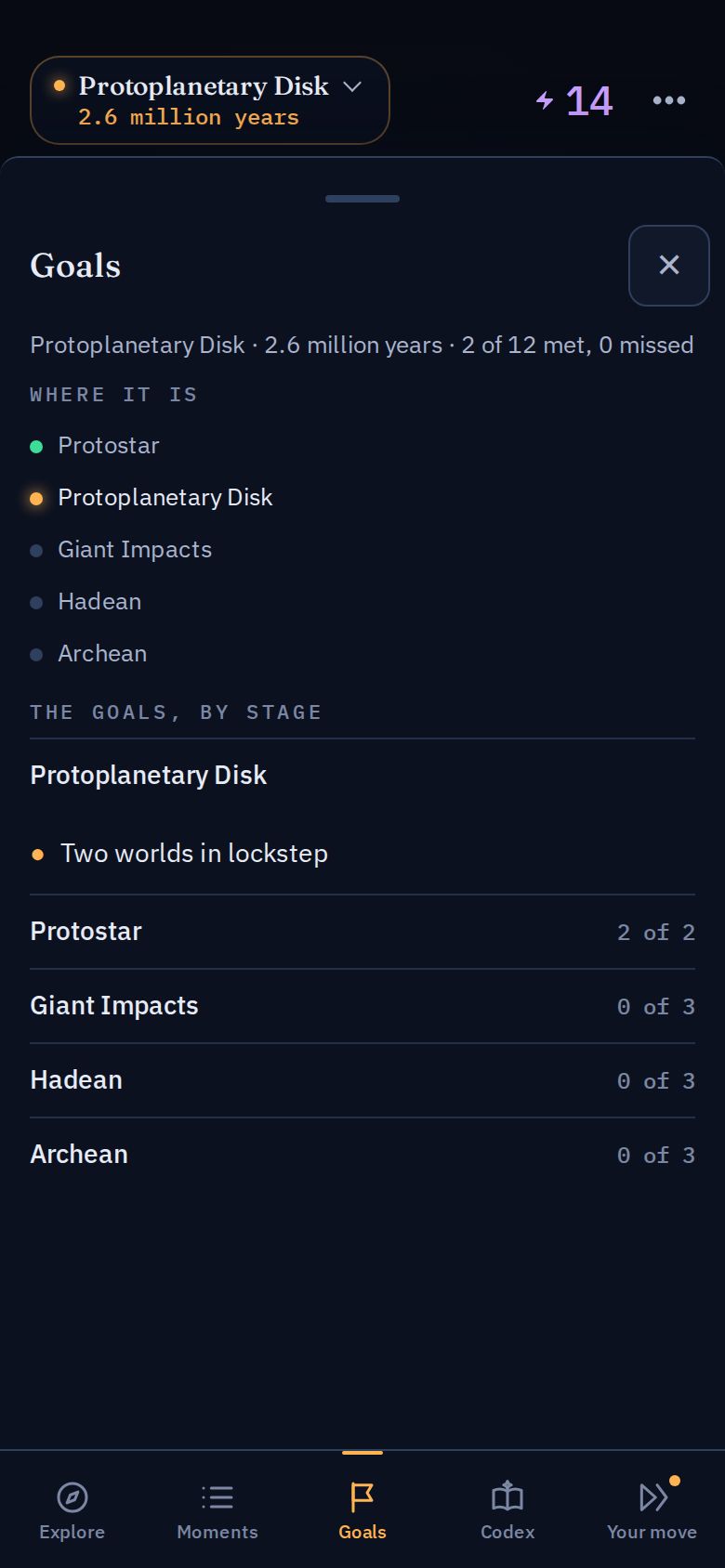The height and width of the screenshot is (1568, 725).
Task: Expand the Hadean goals section
Action: (x=362, y=1080)
